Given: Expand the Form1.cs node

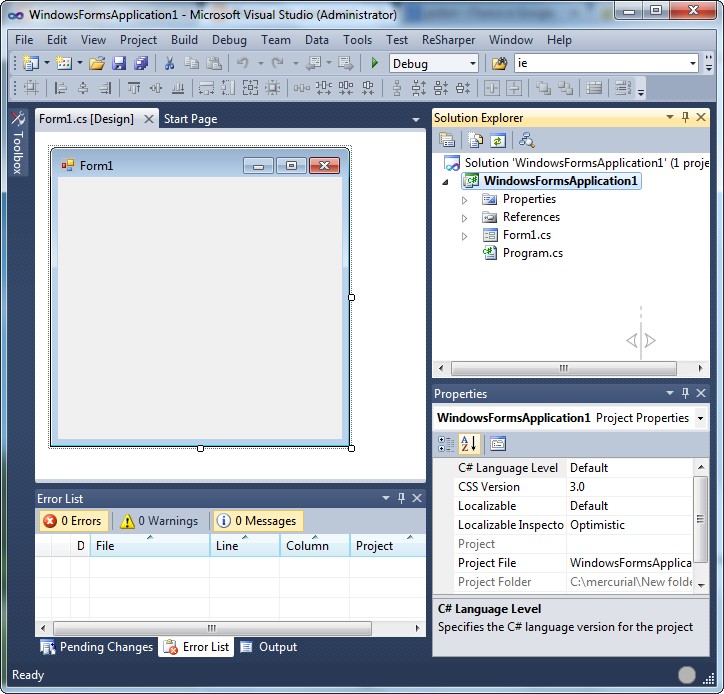Looking at the screenshot, I should click(x=465, y=236).
